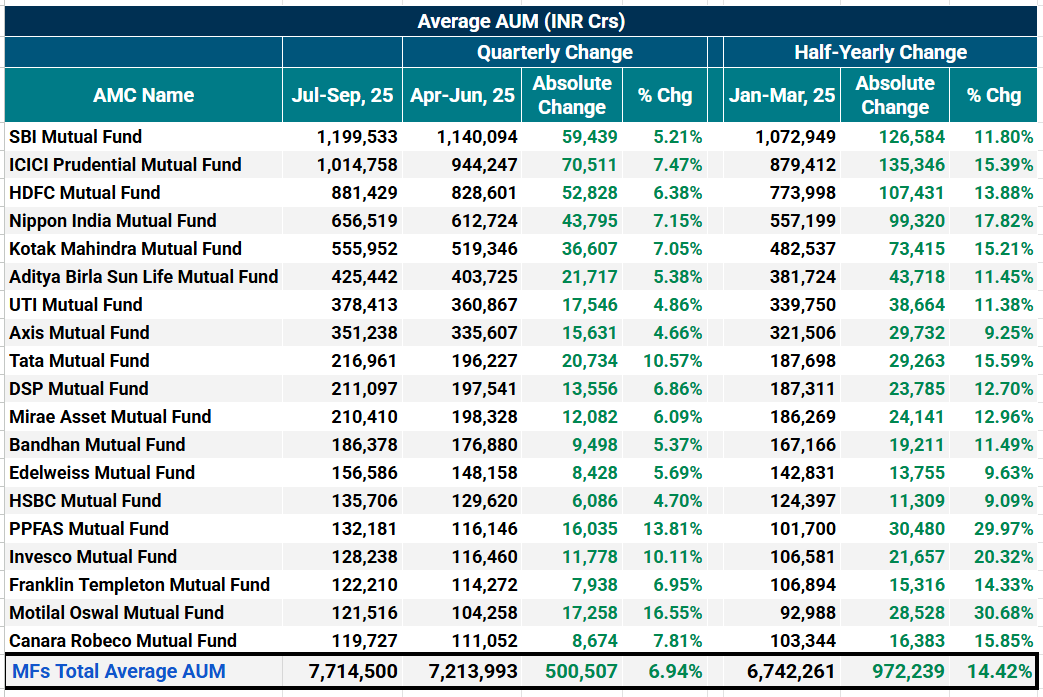Select the 'Apr-Jun, 25' column header
The image size is (1043, 697).
[x=462, y=95]
